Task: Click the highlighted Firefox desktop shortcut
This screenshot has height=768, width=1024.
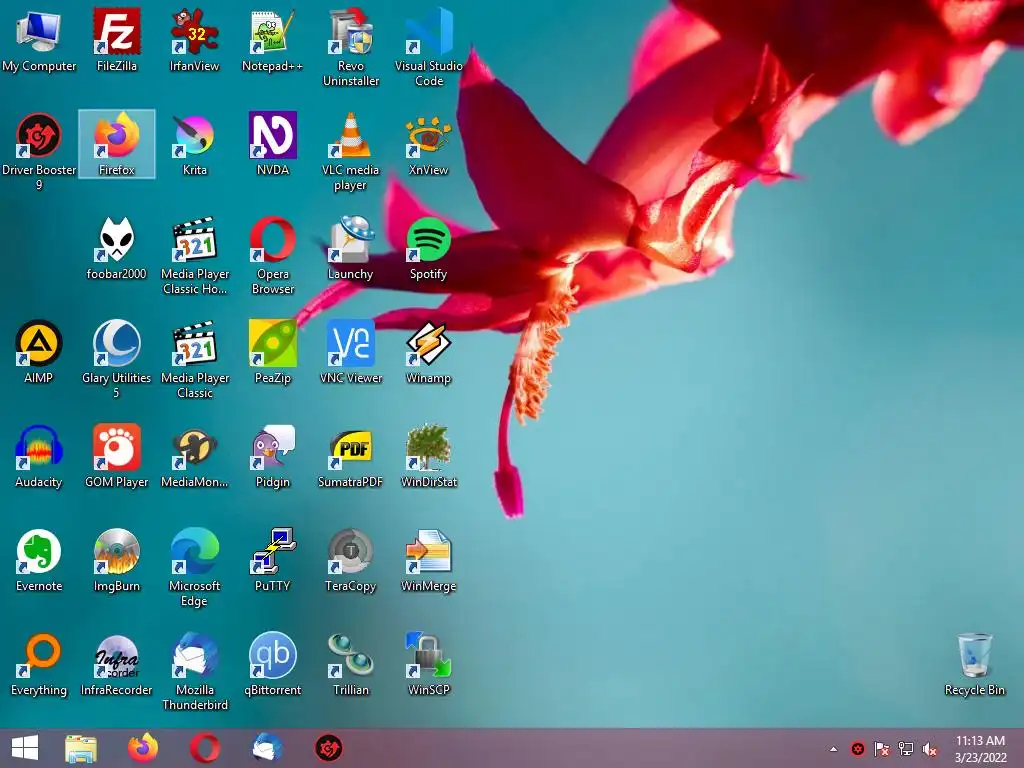Action: point(117,144)
